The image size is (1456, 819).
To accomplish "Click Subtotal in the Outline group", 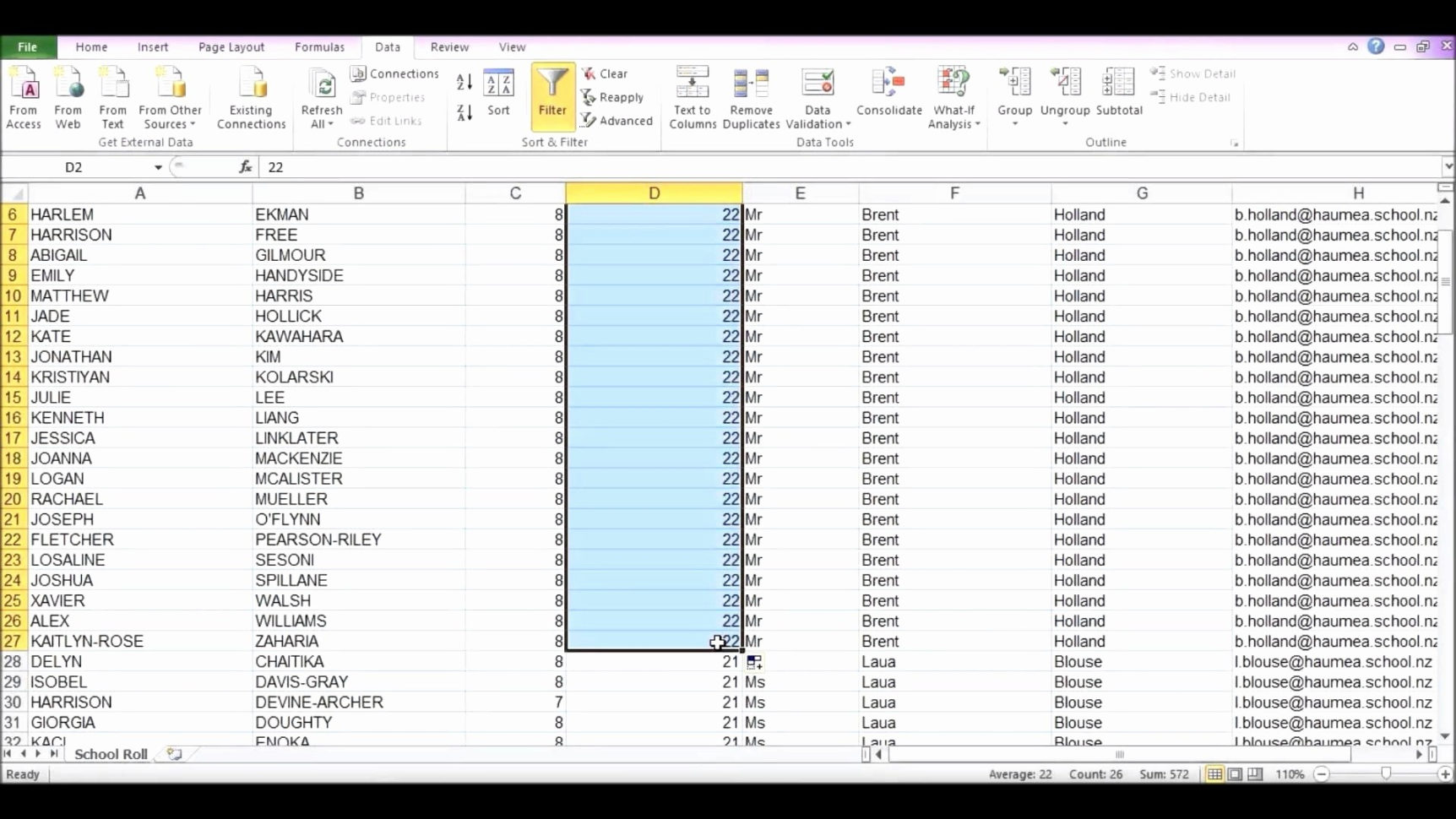I will coord(1119,95).
